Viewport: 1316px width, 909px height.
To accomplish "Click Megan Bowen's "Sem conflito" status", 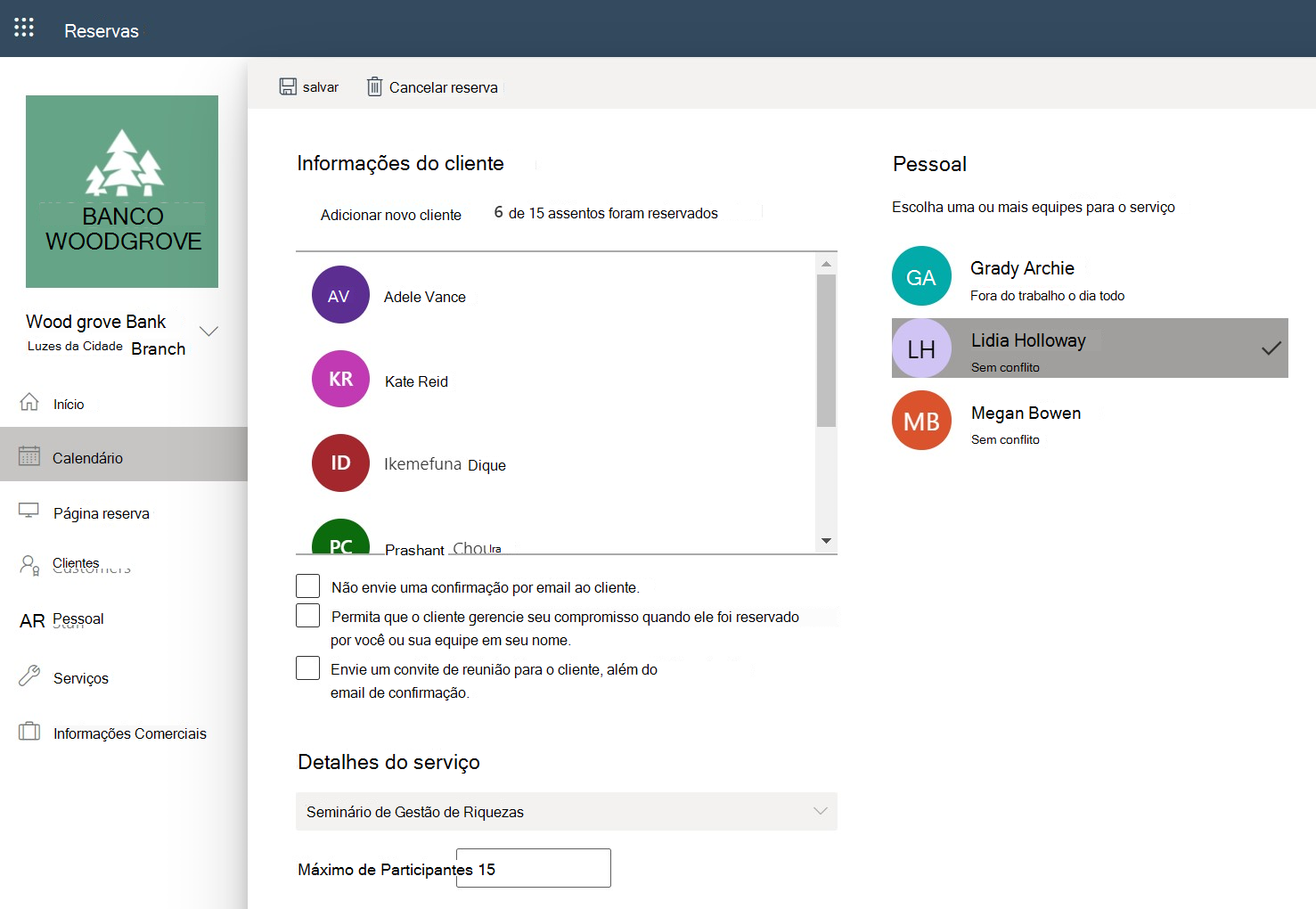I will point(1005,439).
